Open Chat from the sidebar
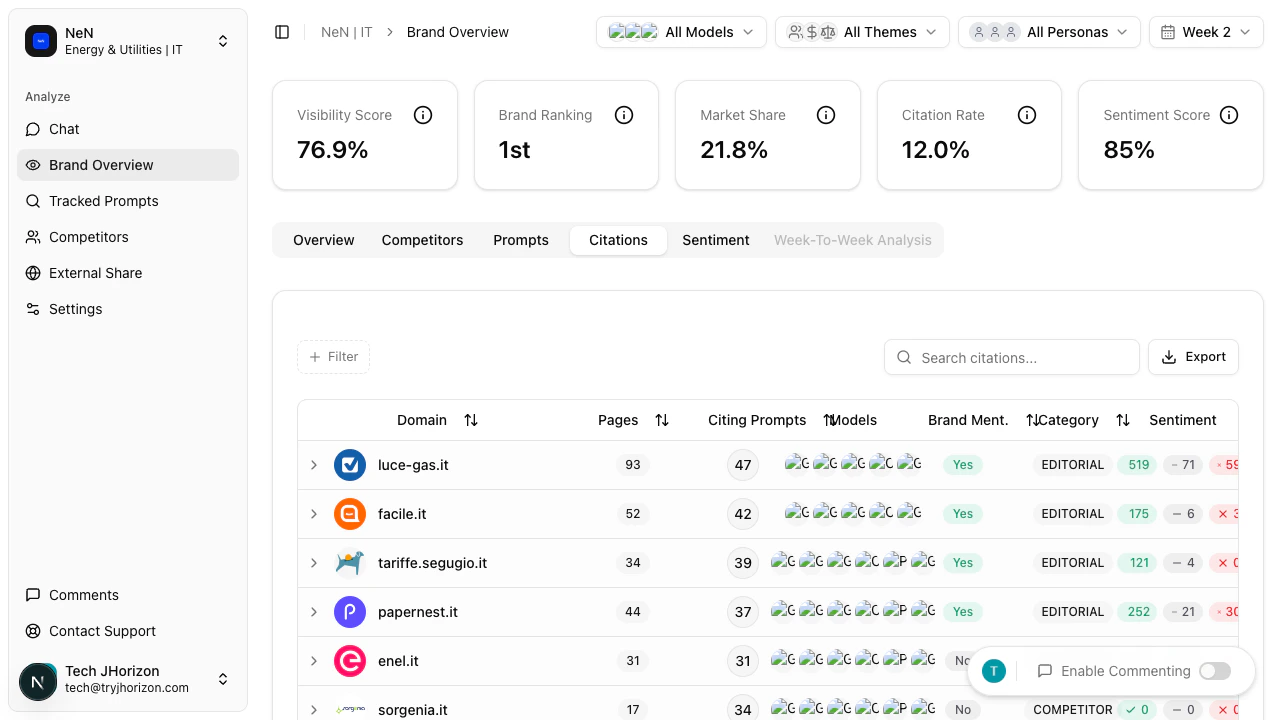1280x720 pixels. point(63,129)
